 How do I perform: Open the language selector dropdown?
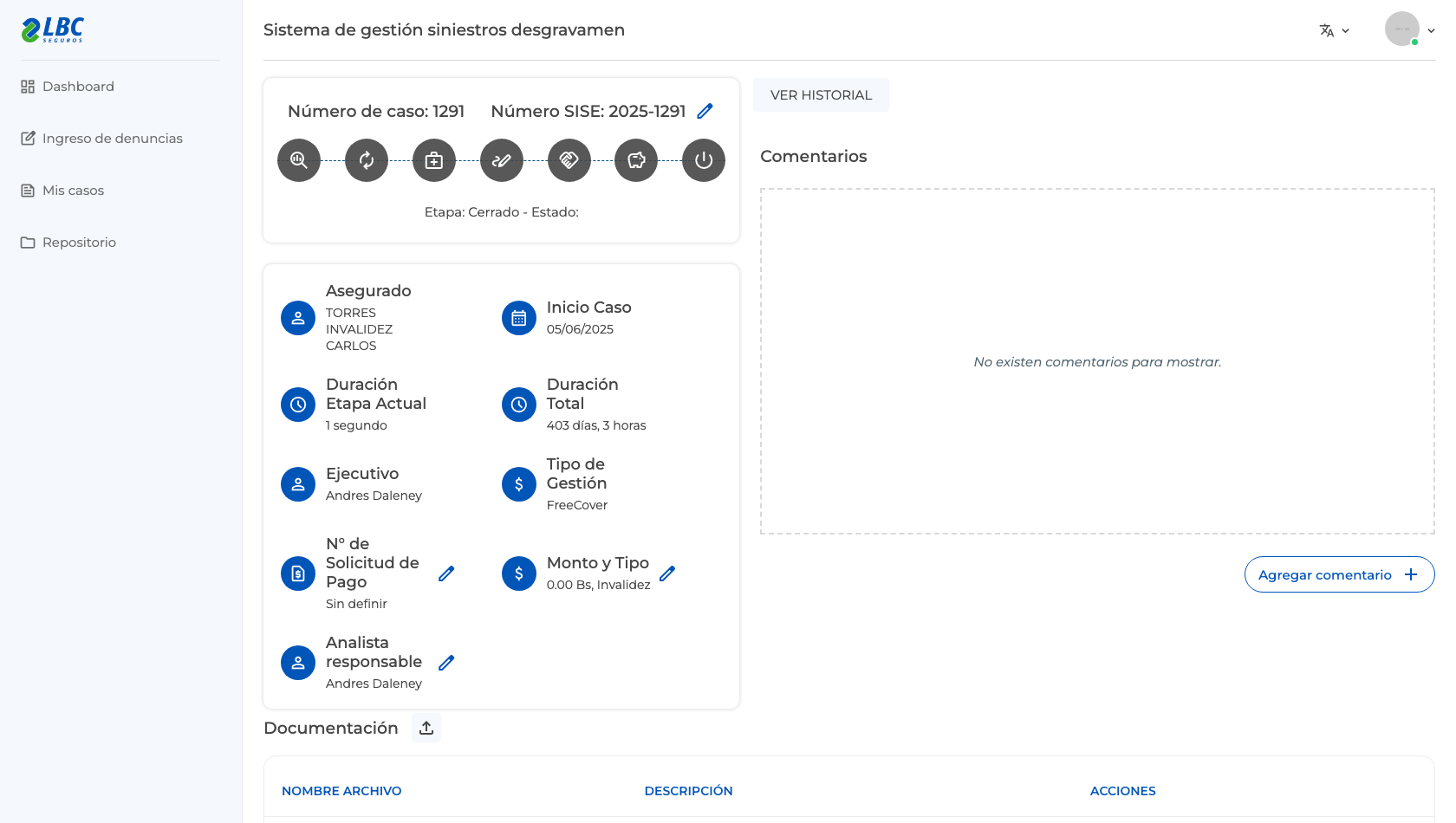point(1335,30)
